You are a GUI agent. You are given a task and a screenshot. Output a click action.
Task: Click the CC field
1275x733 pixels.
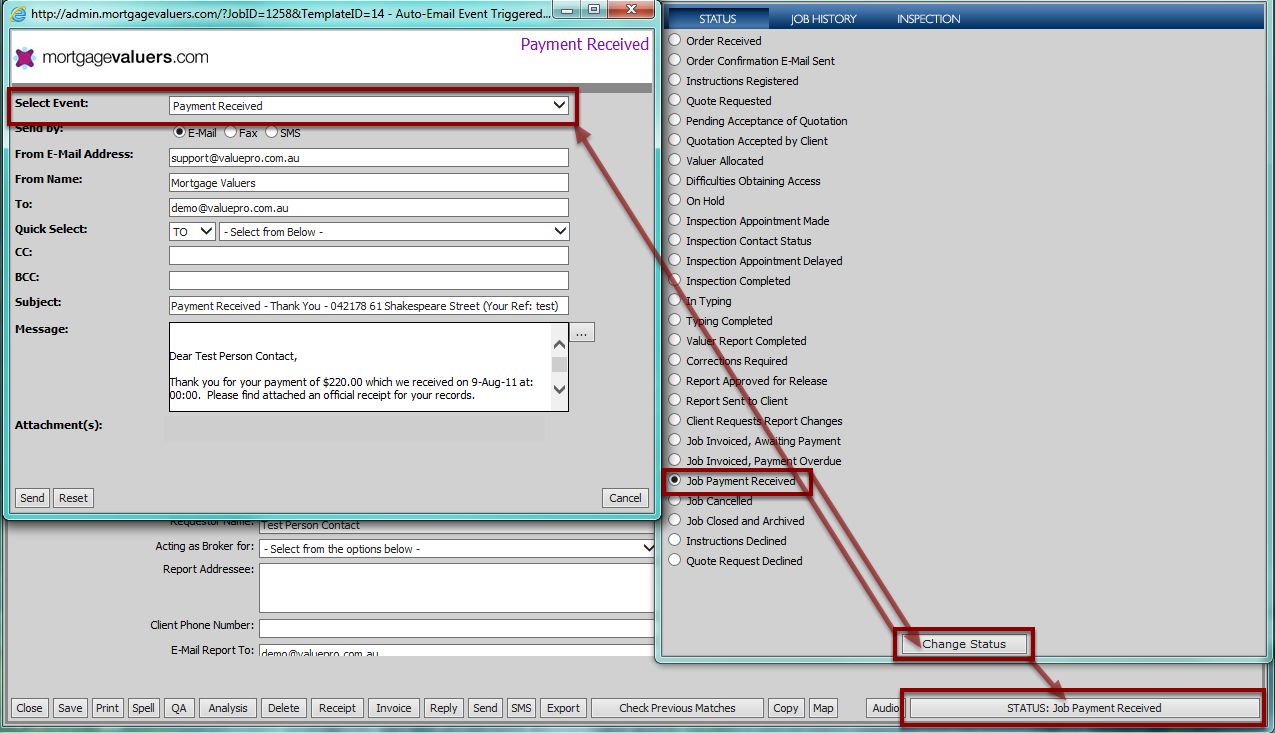point(369,256)
